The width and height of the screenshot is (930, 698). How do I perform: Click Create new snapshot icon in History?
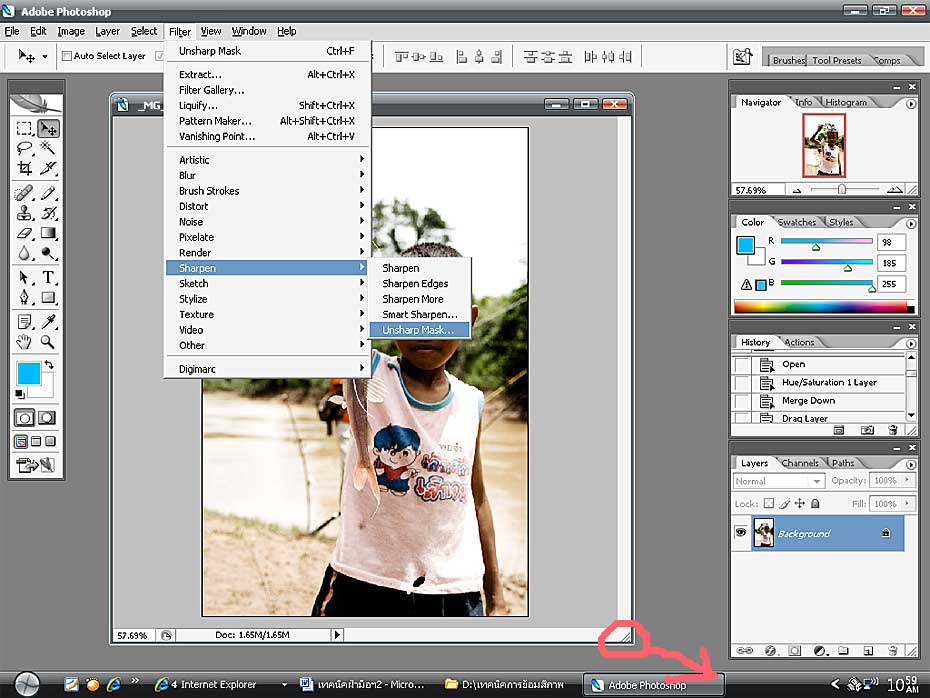[867, 430]
